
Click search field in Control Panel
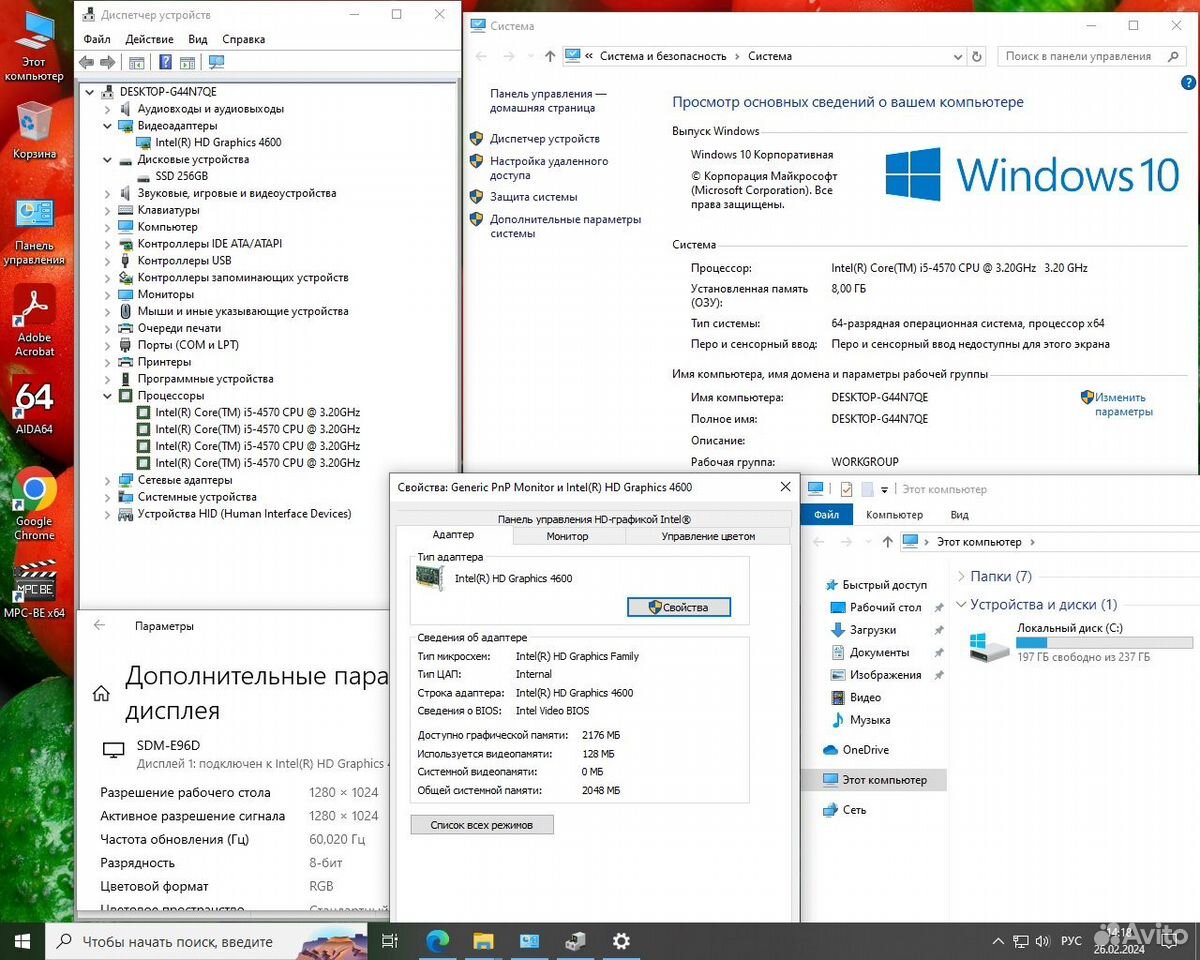[x=1091, y=56]
